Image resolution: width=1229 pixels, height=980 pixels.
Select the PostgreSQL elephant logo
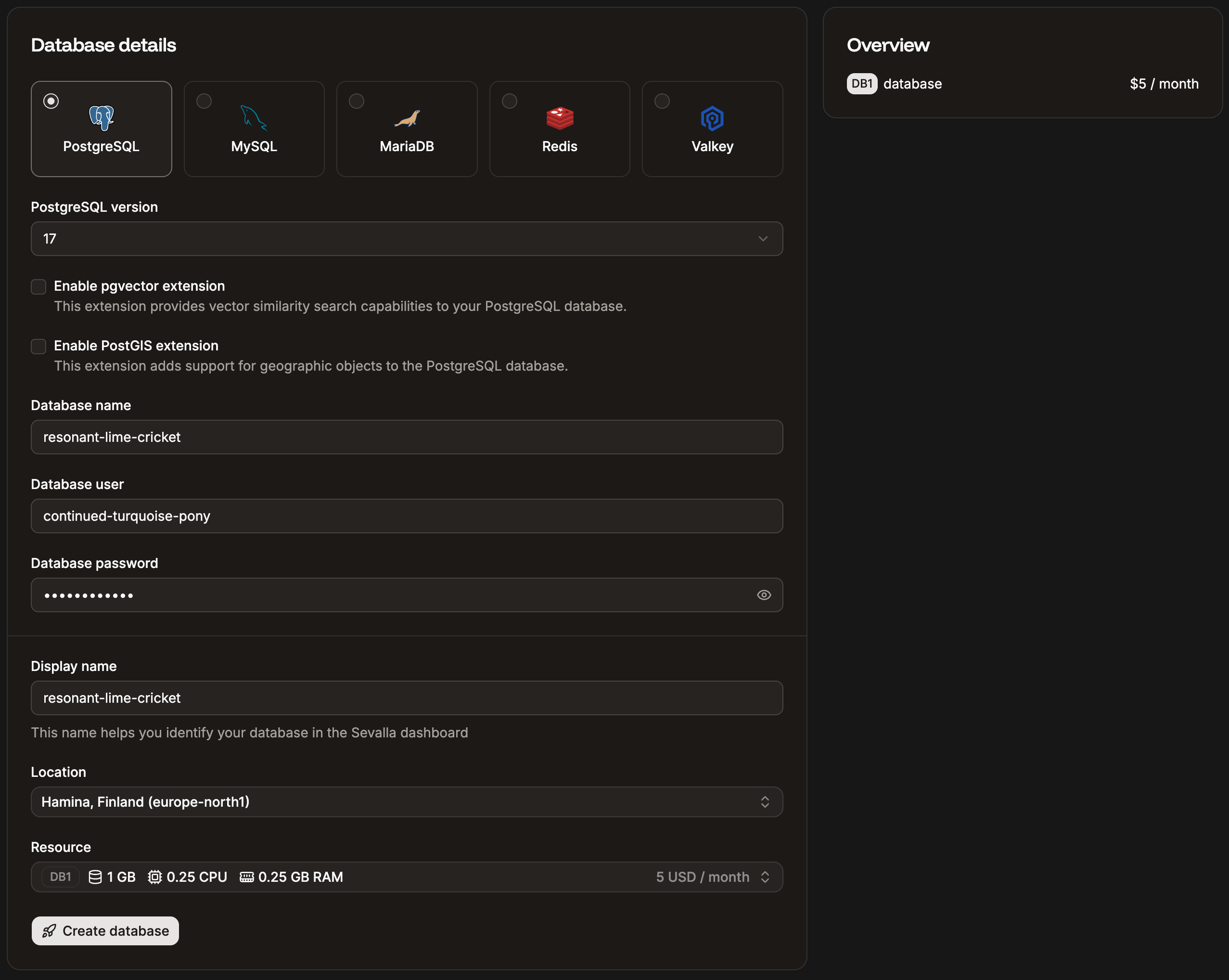[102, 118]
